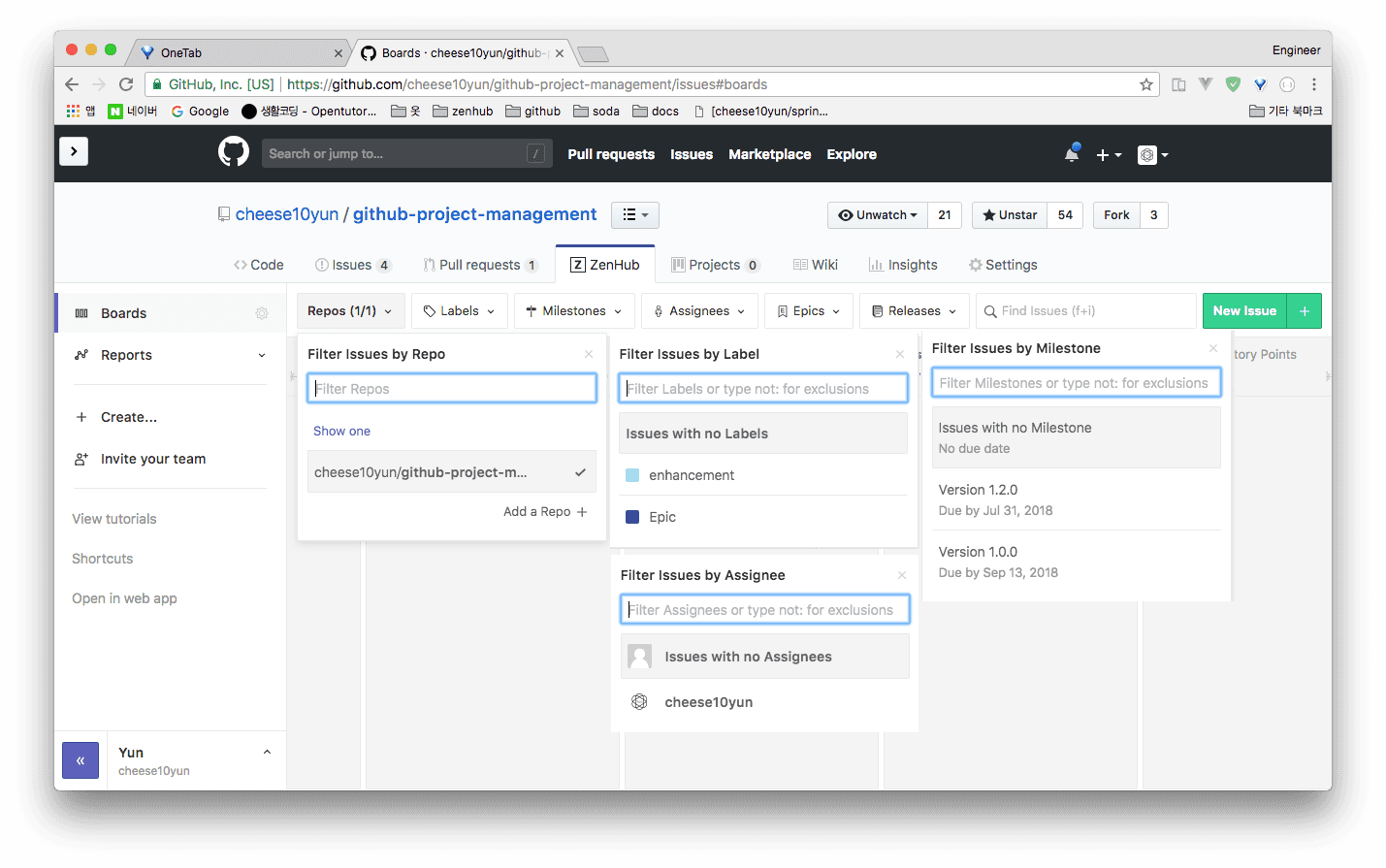Close the OneTab browser tab
Image resolution: width=1386 pixels, height=868 pixels.
coord(338,53)
